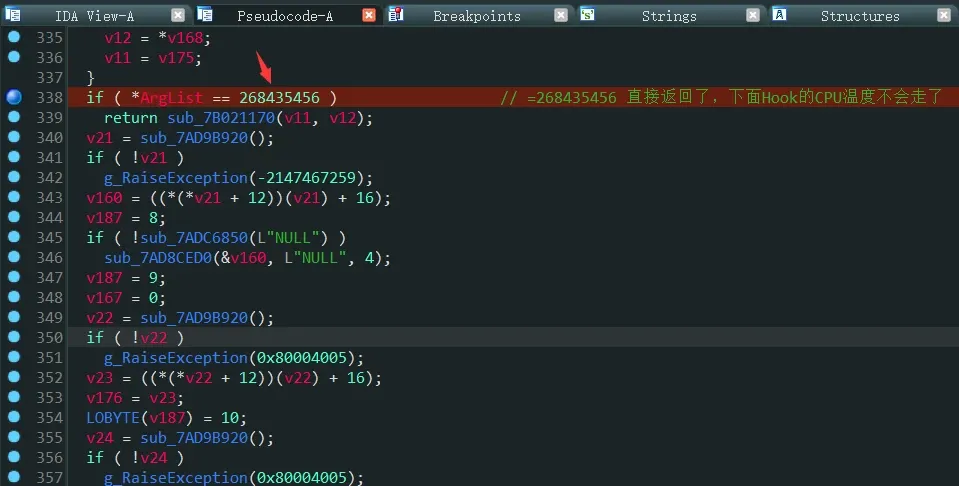Viewport: 959px width, 486px height.
Task: Remove the active breakpoint on line 338
Action: 13,97
